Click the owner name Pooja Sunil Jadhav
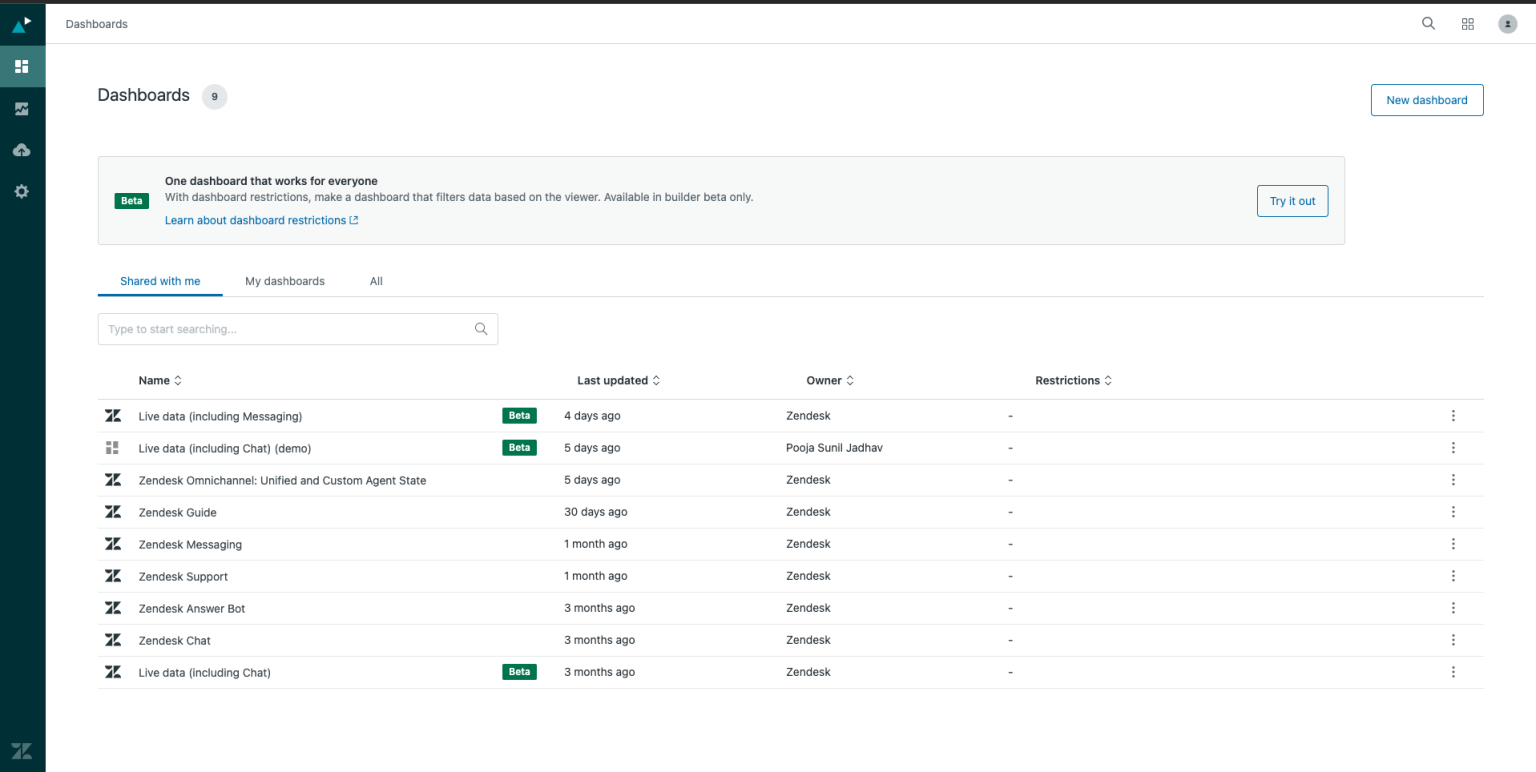Viewport: 1536px width, 772px height. (834, 448)
